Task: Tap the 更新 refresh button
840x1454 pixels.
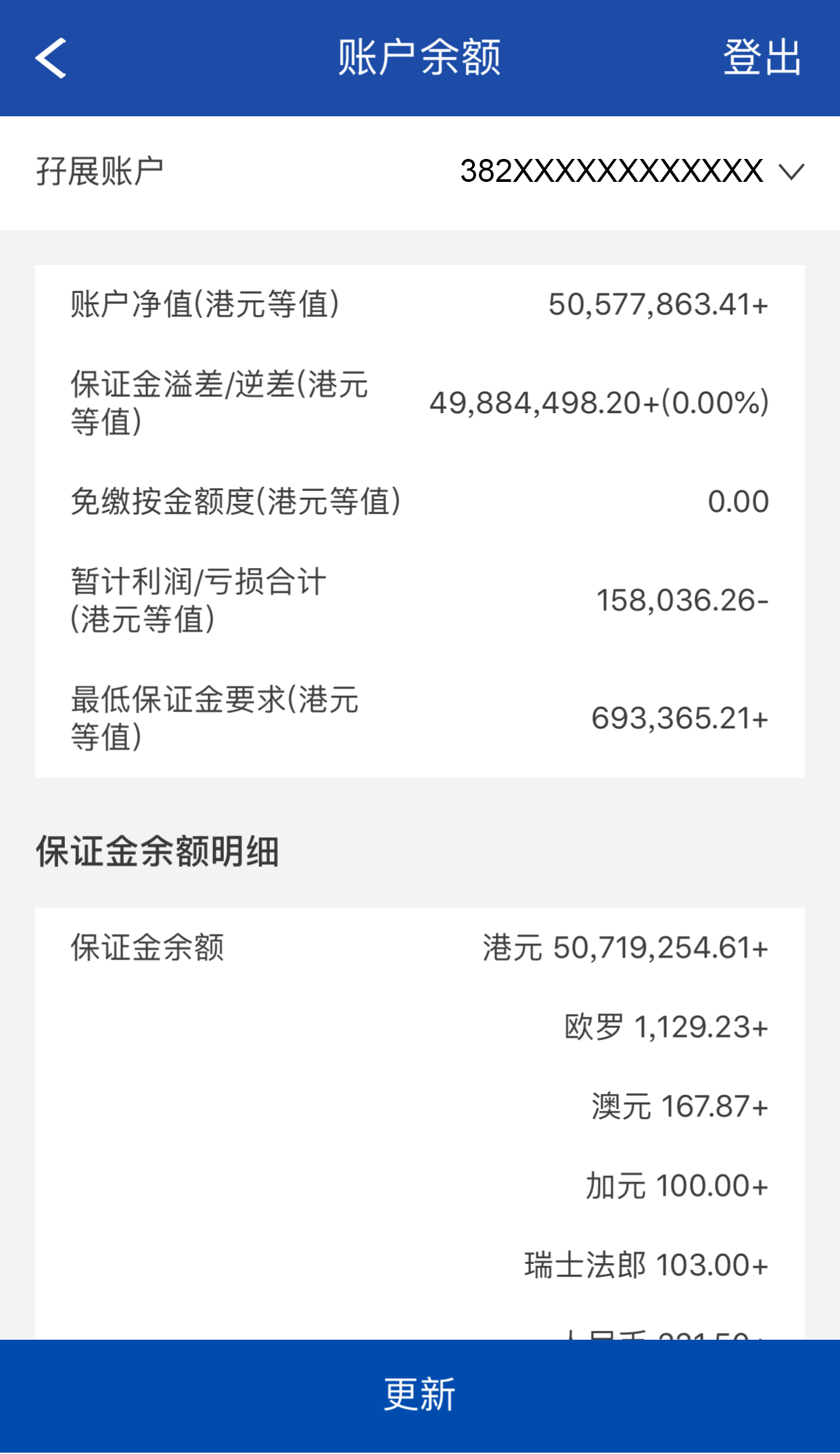Action: [420, 1394]
